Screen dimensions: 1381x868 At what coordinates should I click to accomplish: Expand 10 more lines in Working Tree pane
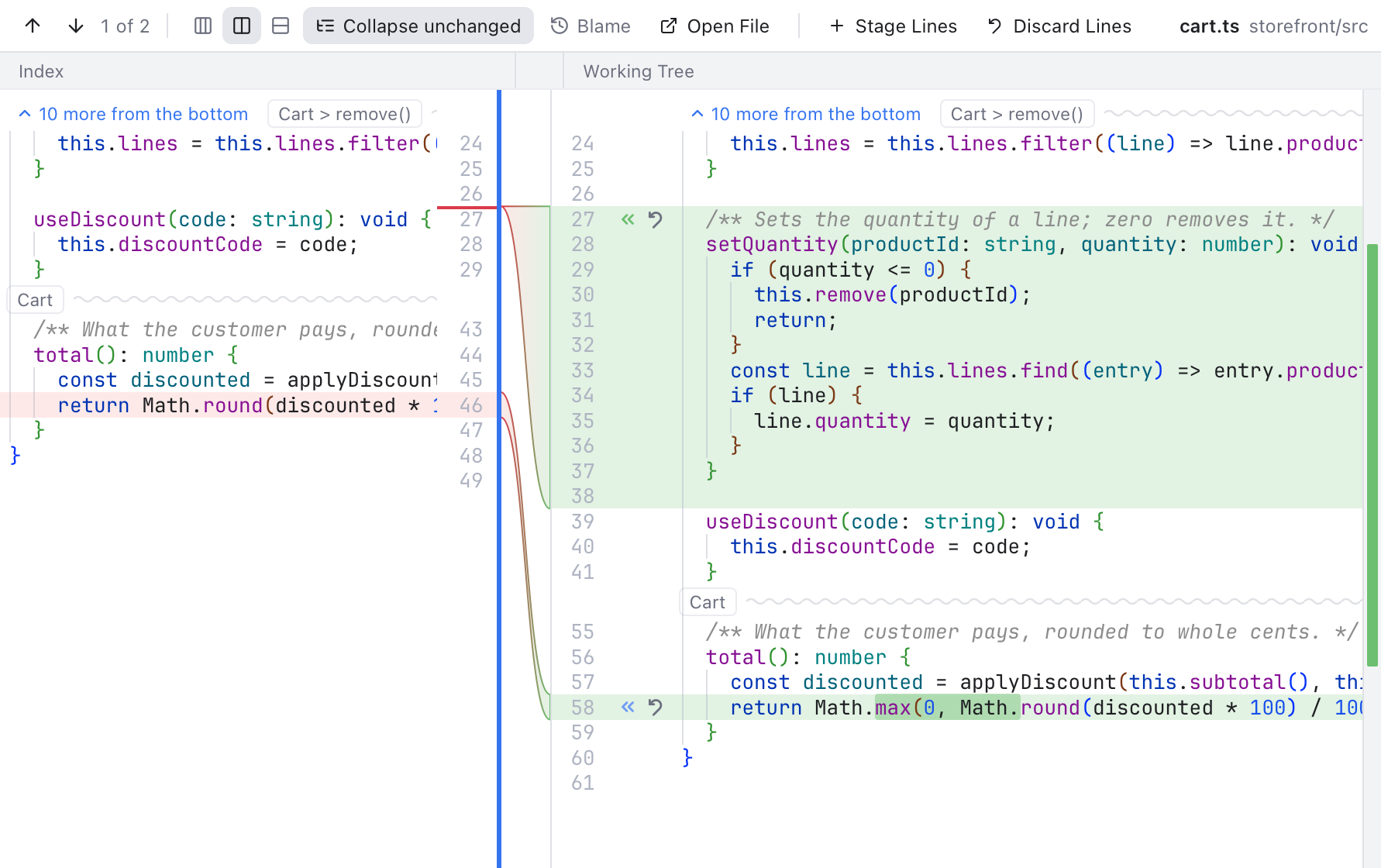coord(806,114)
